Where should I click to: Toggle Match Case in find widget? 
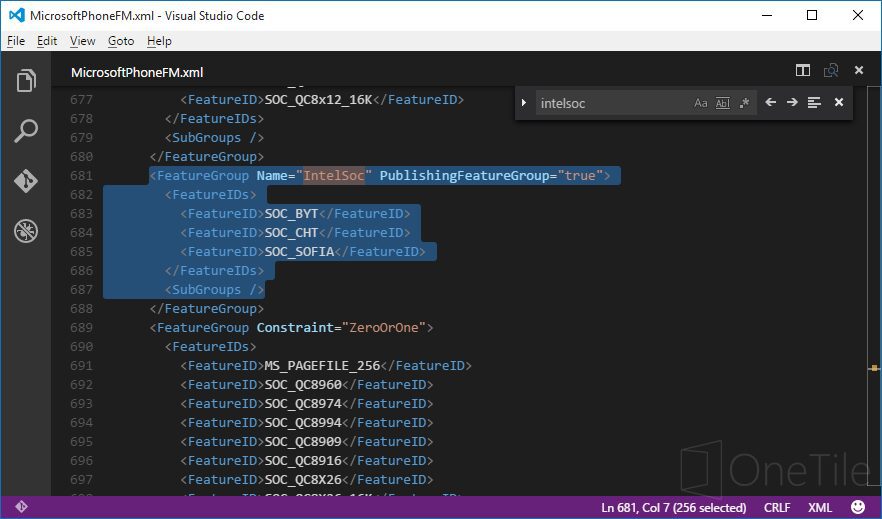coord(700,103)
